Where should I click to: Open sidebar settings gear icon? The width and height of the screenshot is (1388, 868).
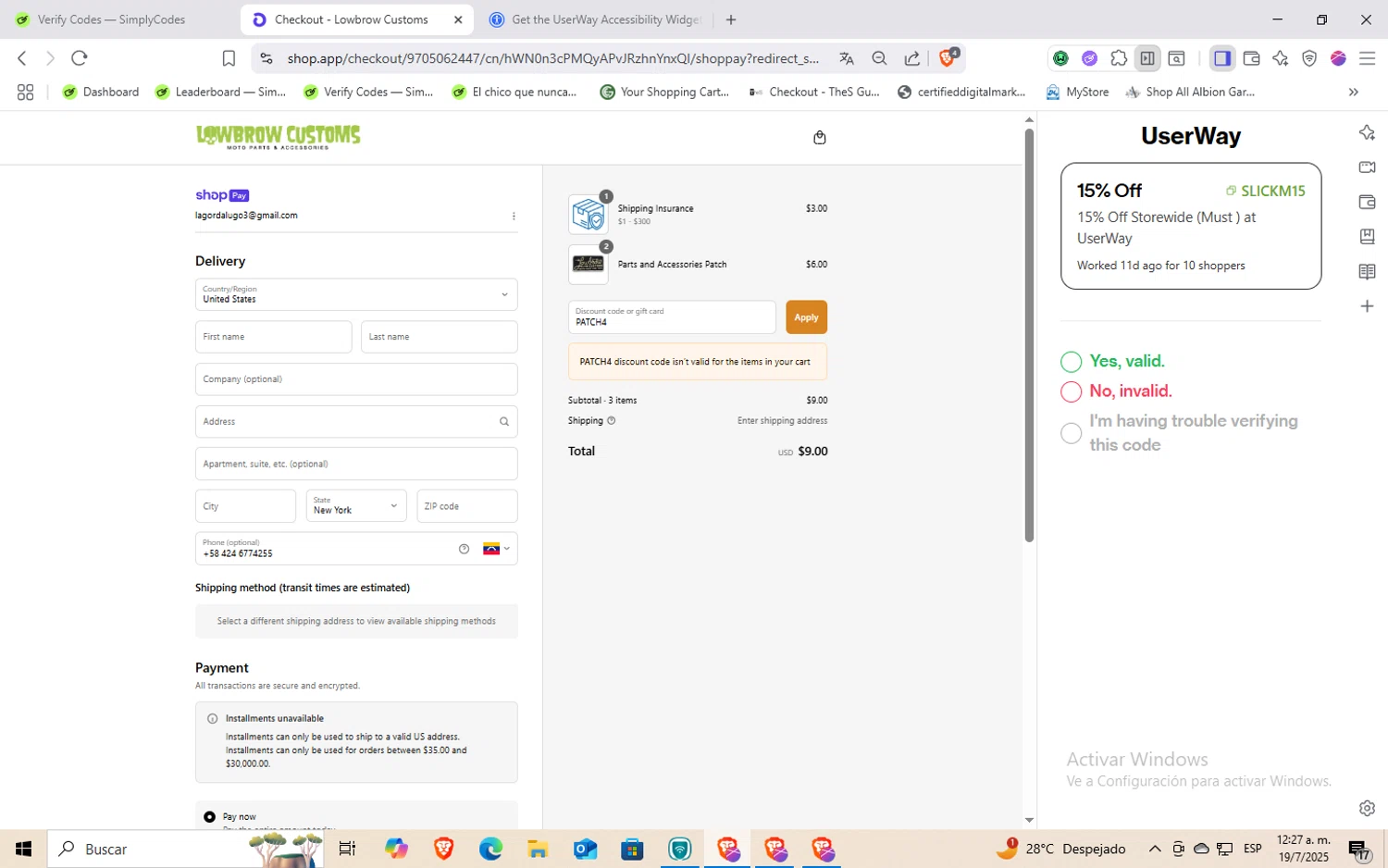pos(1367,808)
